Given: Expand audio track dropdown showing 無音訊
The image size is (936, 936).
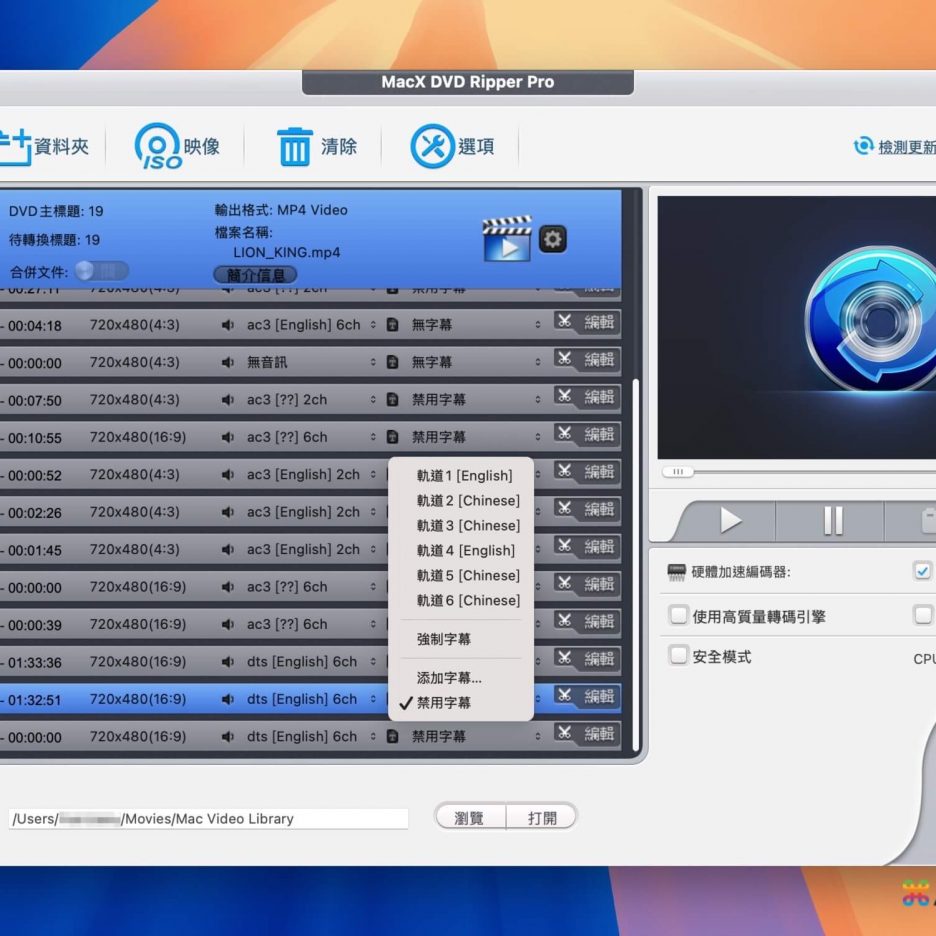Looking at the screenshot, I should pyautogui.click(x=373, y=363).
